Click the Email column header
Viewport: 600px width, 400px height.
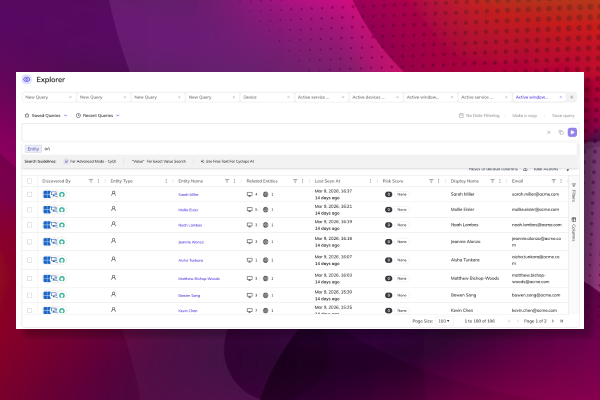click(517, 181)
